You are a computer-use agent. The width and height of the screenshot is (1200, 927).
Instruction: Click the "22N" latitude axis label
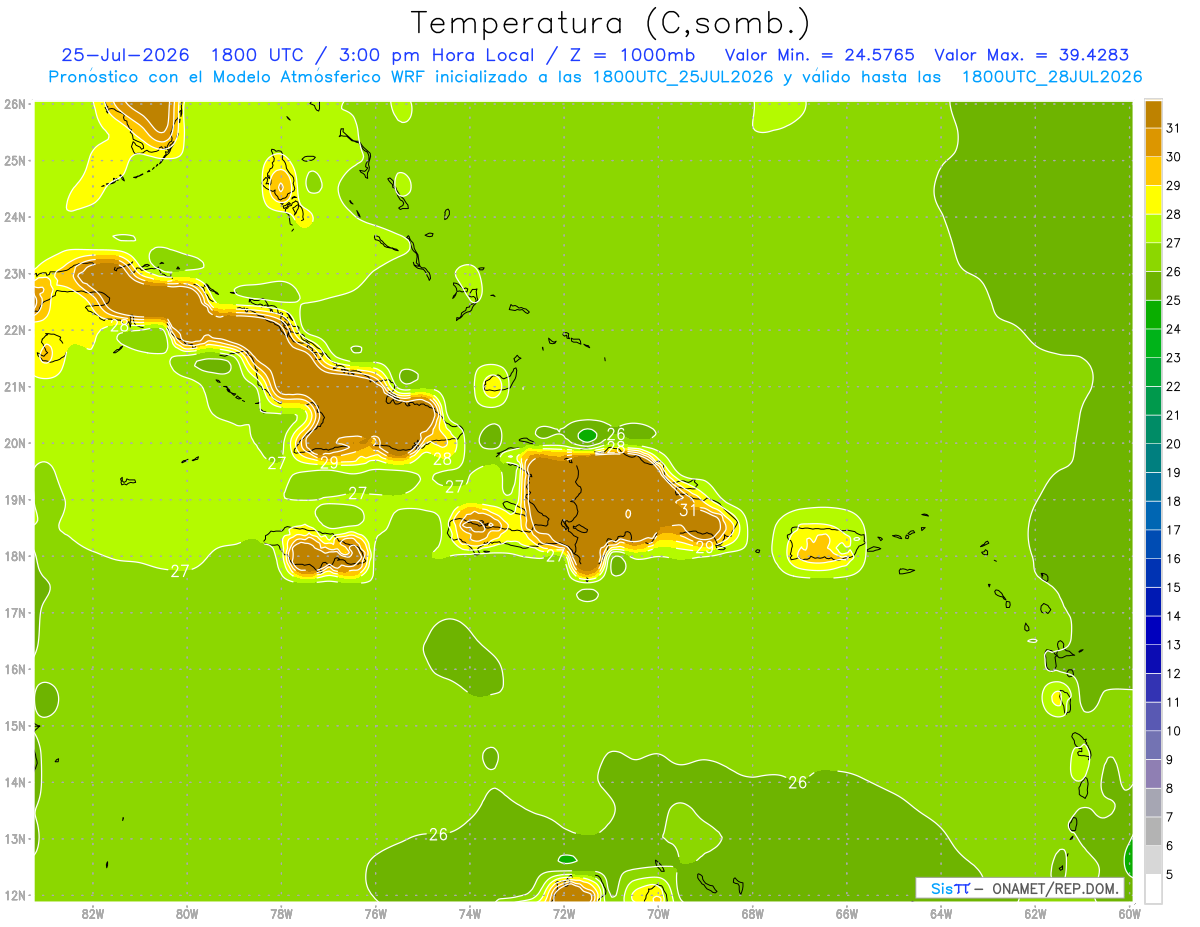(15, 330)
